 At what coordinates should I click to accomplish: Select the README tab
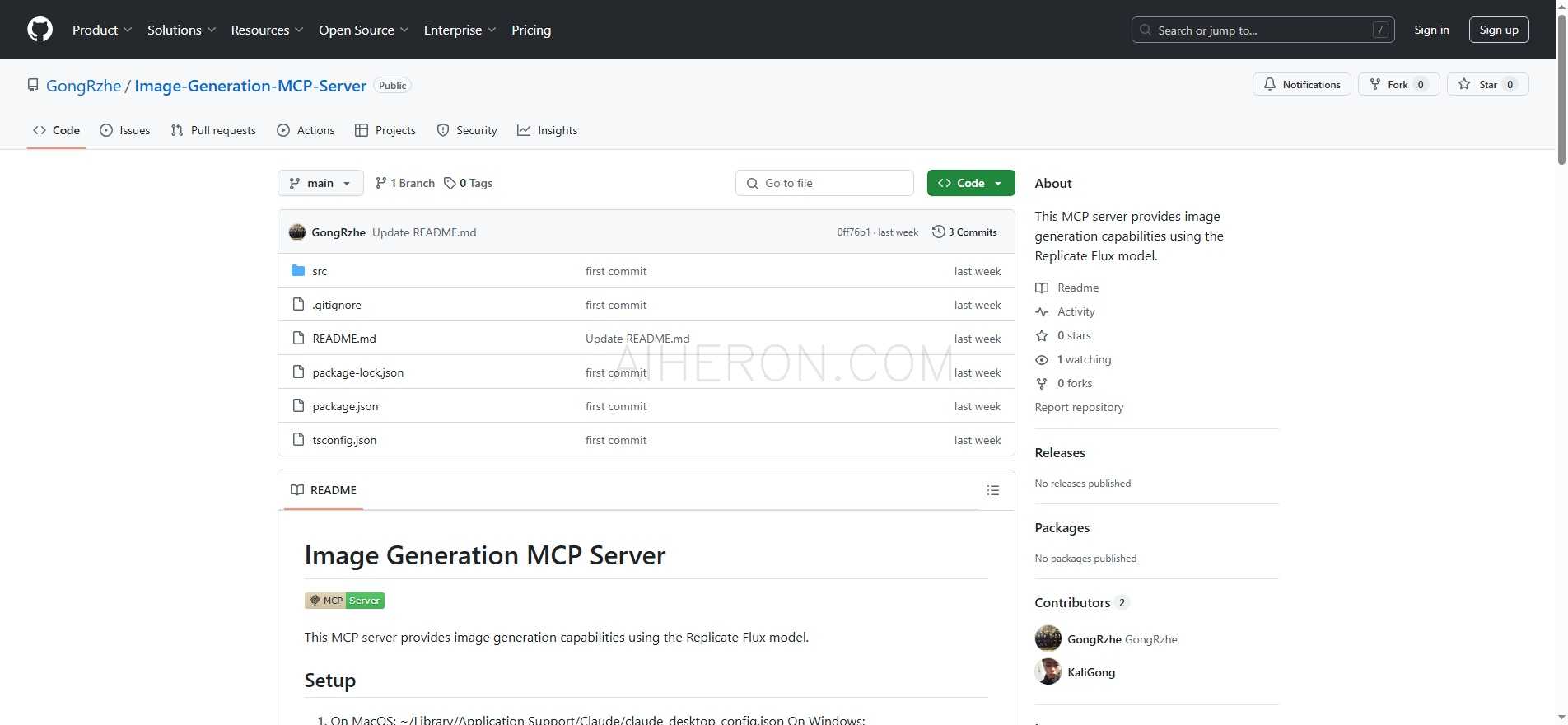(324, 490)
